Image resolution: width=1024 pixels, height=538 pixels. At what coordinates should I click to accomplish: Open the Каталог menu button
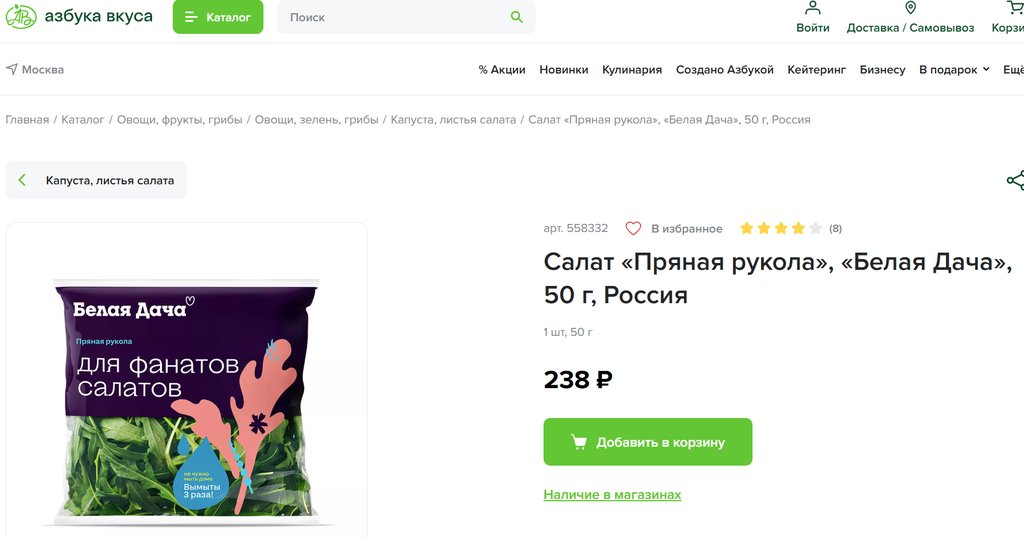(218, 17)
